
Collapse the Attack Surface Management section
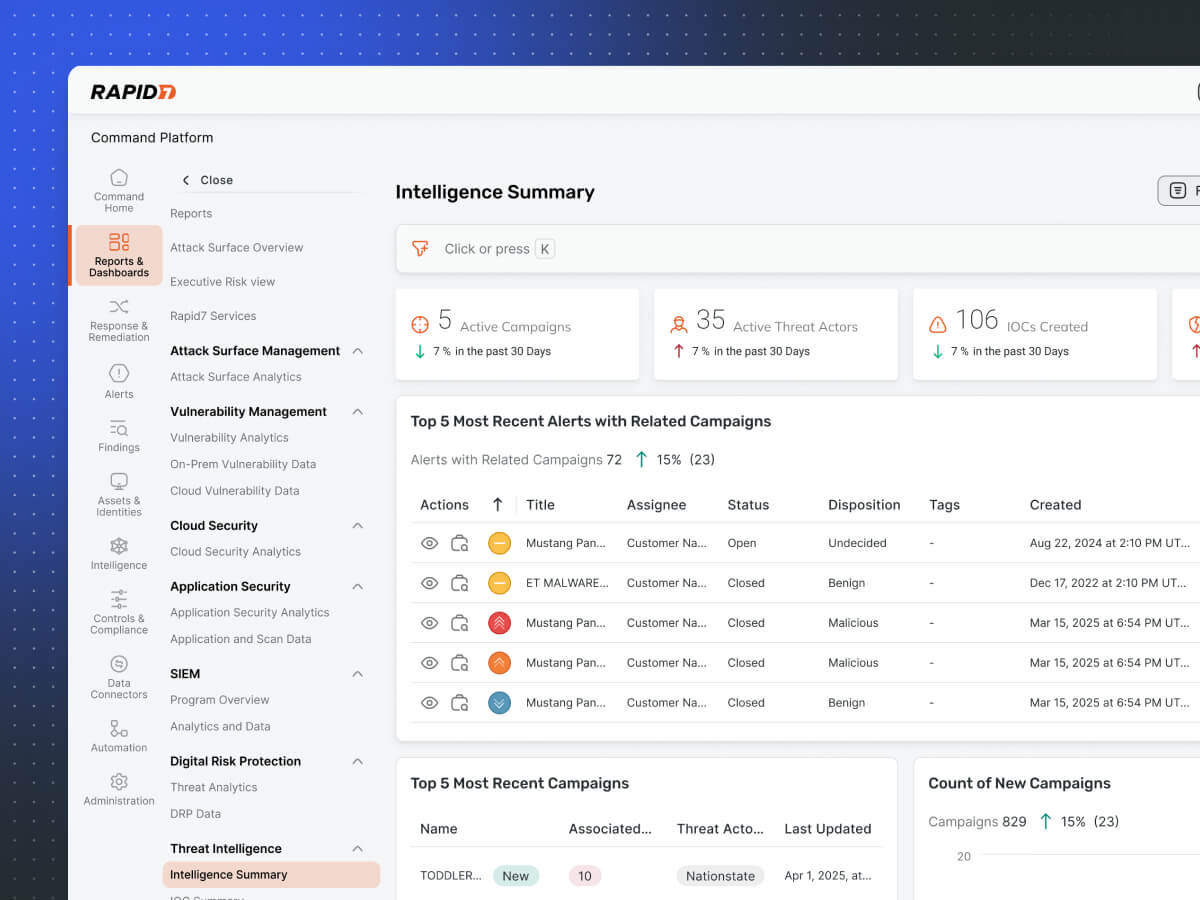[x=358, y=351]
